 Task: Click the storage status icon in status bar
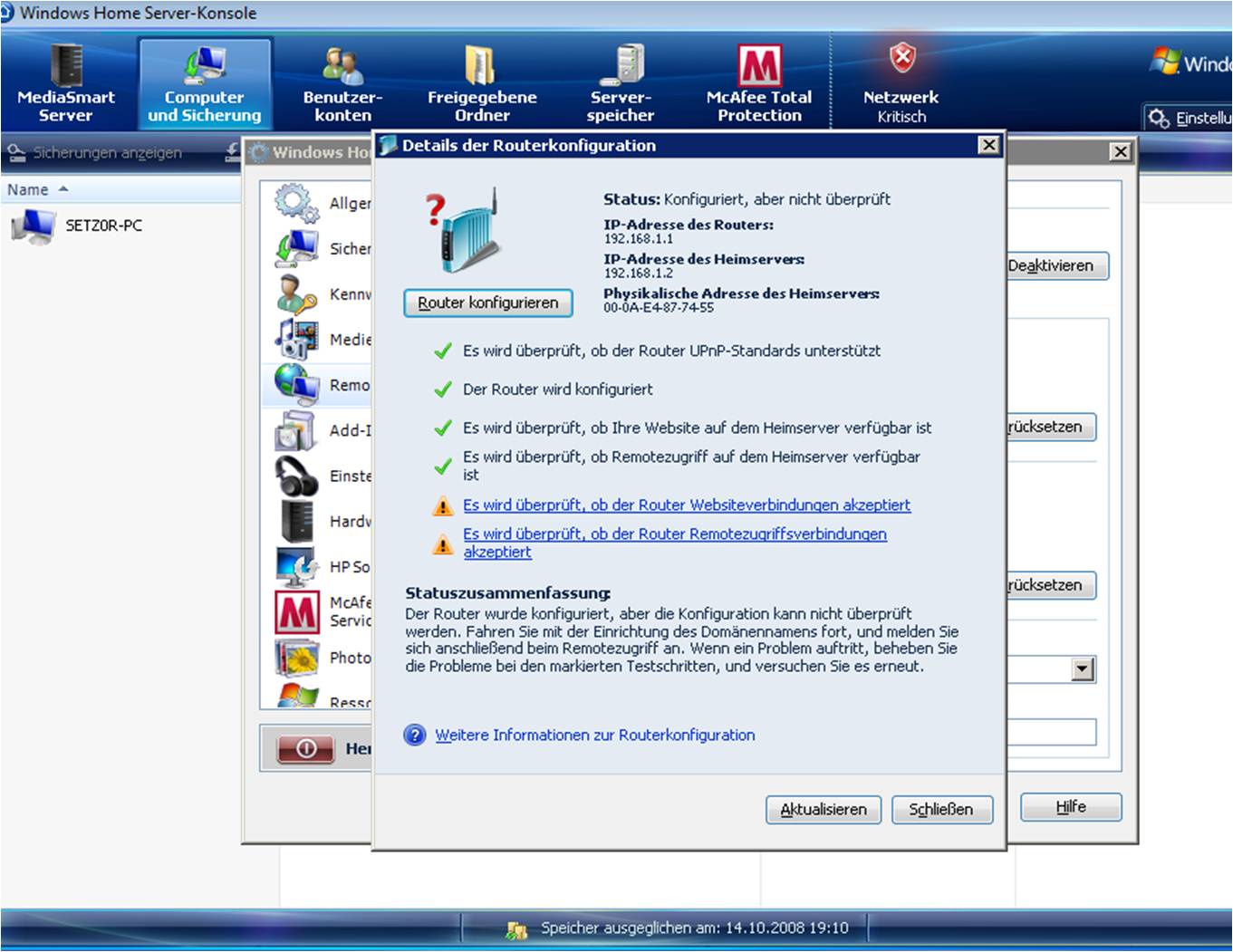click(516, 929)
